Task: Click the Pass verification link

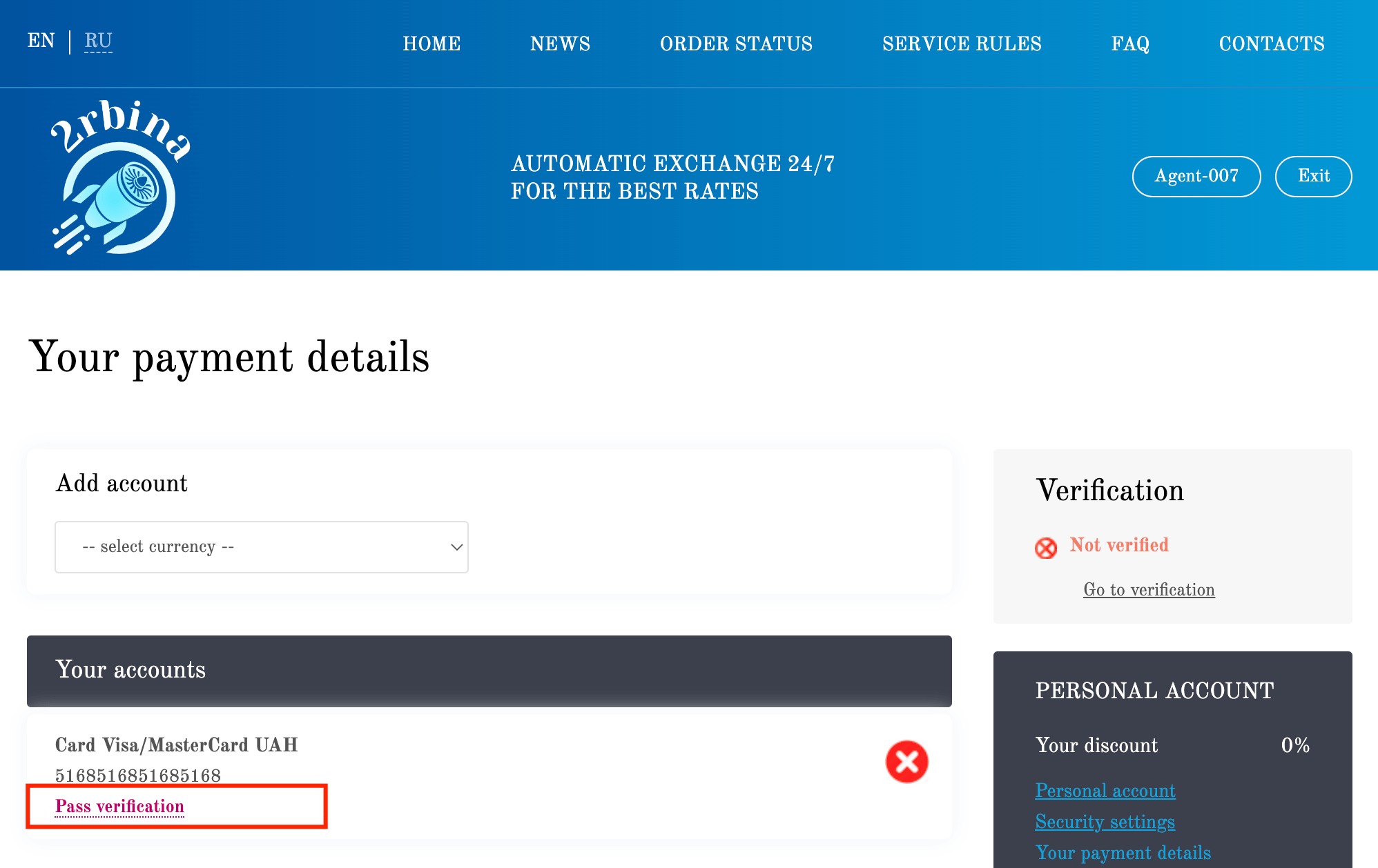Action: coord(119,807)
